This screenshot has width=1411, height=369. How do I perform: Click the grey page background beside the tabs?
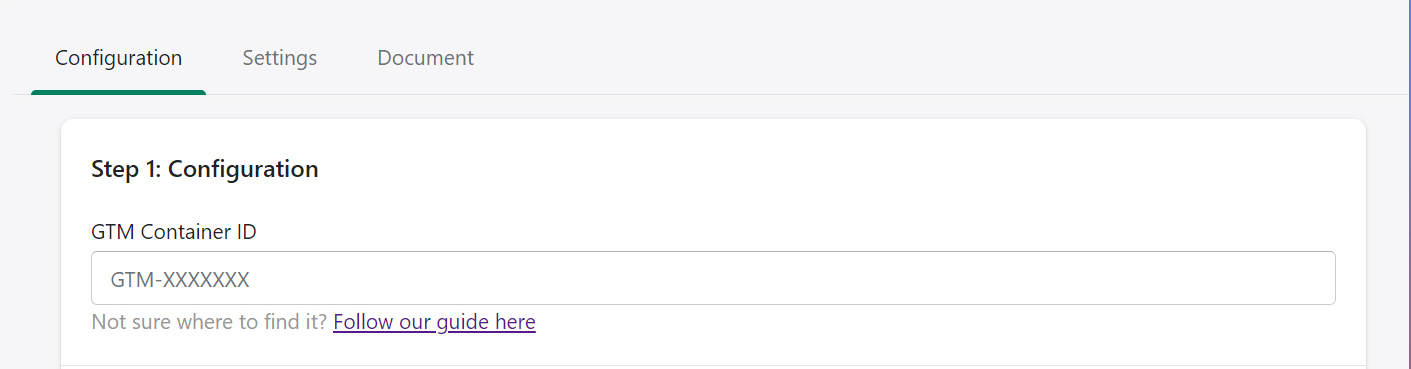coord(900,55)
